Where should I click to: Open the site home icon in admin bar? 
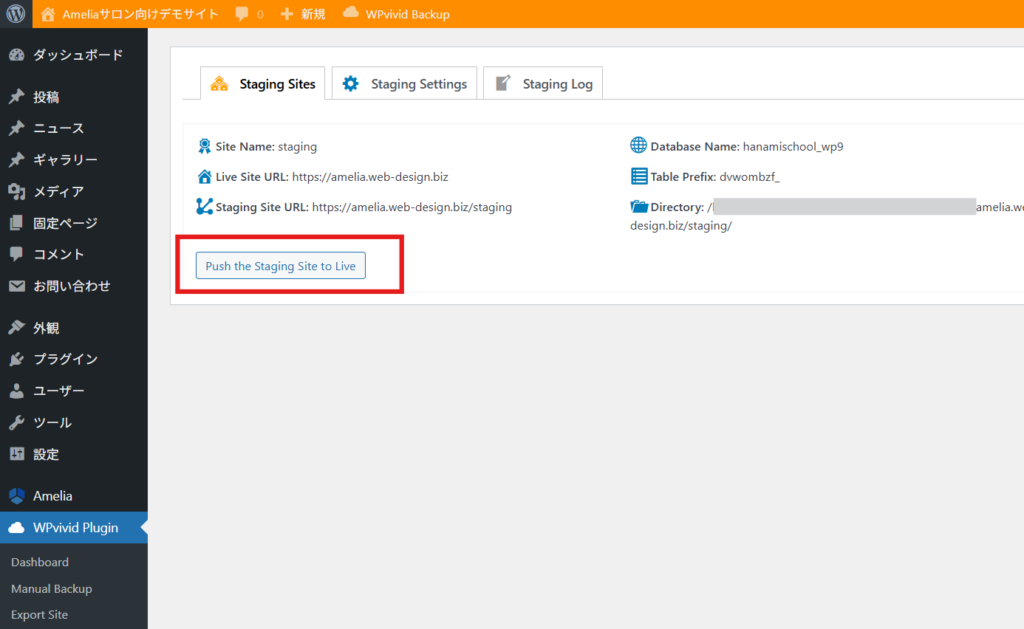[49, 14]
